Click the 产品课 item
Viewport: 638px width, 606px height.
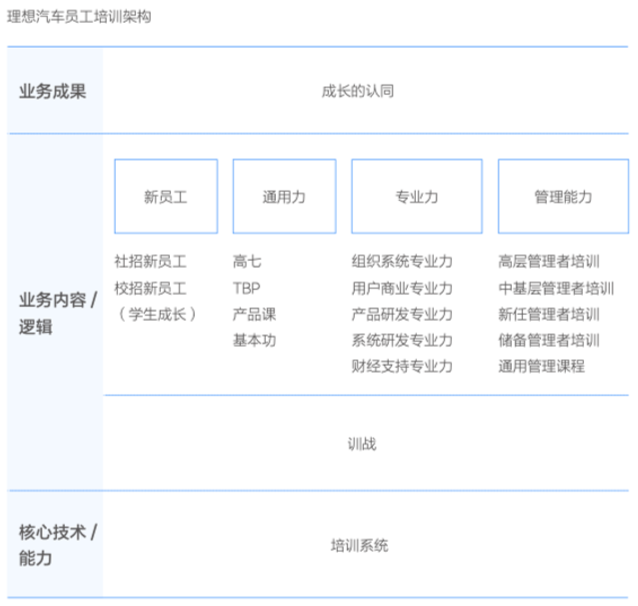[254, 314]
